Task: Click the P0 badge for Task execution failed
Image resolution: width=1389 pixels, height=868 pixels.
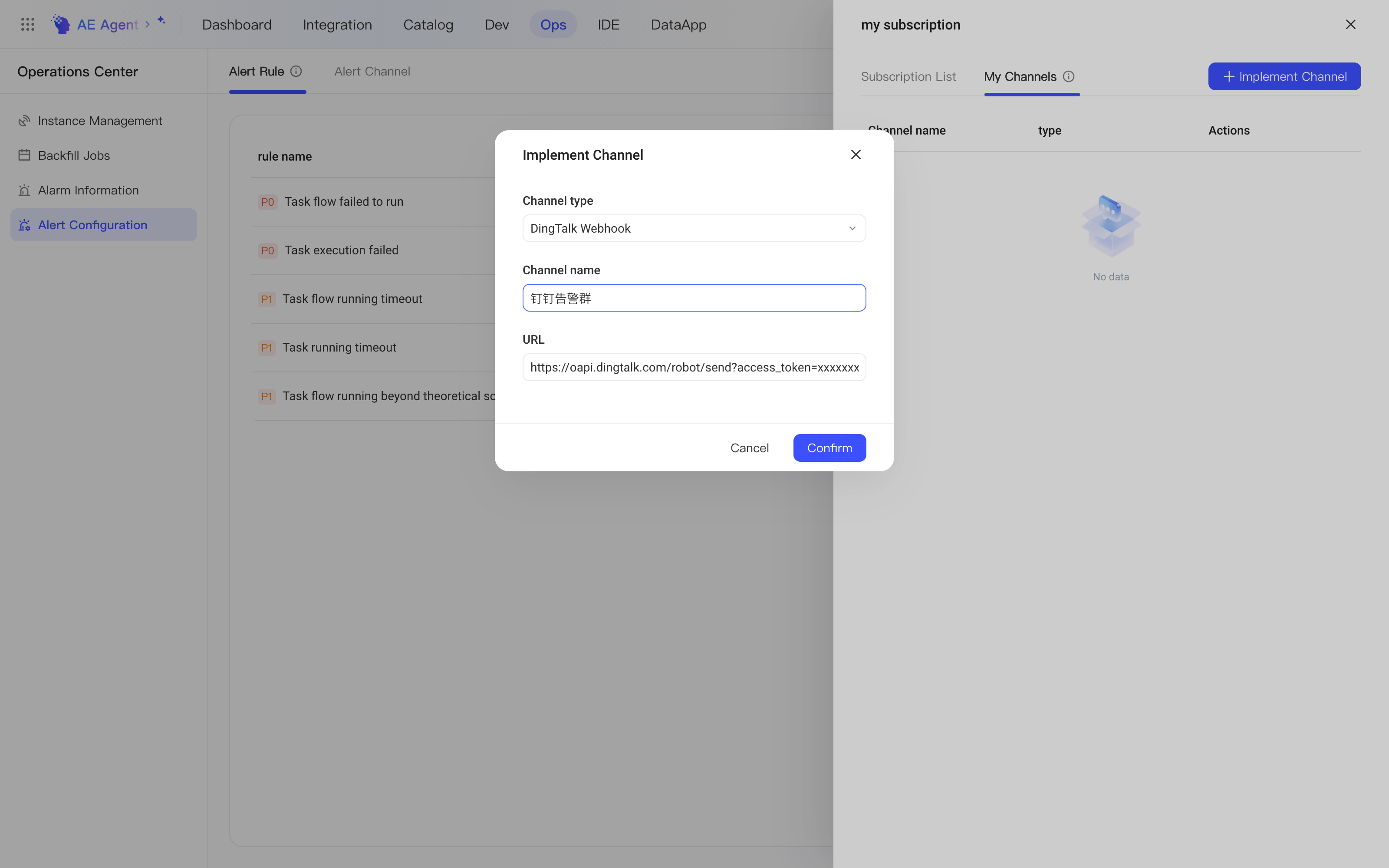Action: pyautogui.click(x=267, y=250)
